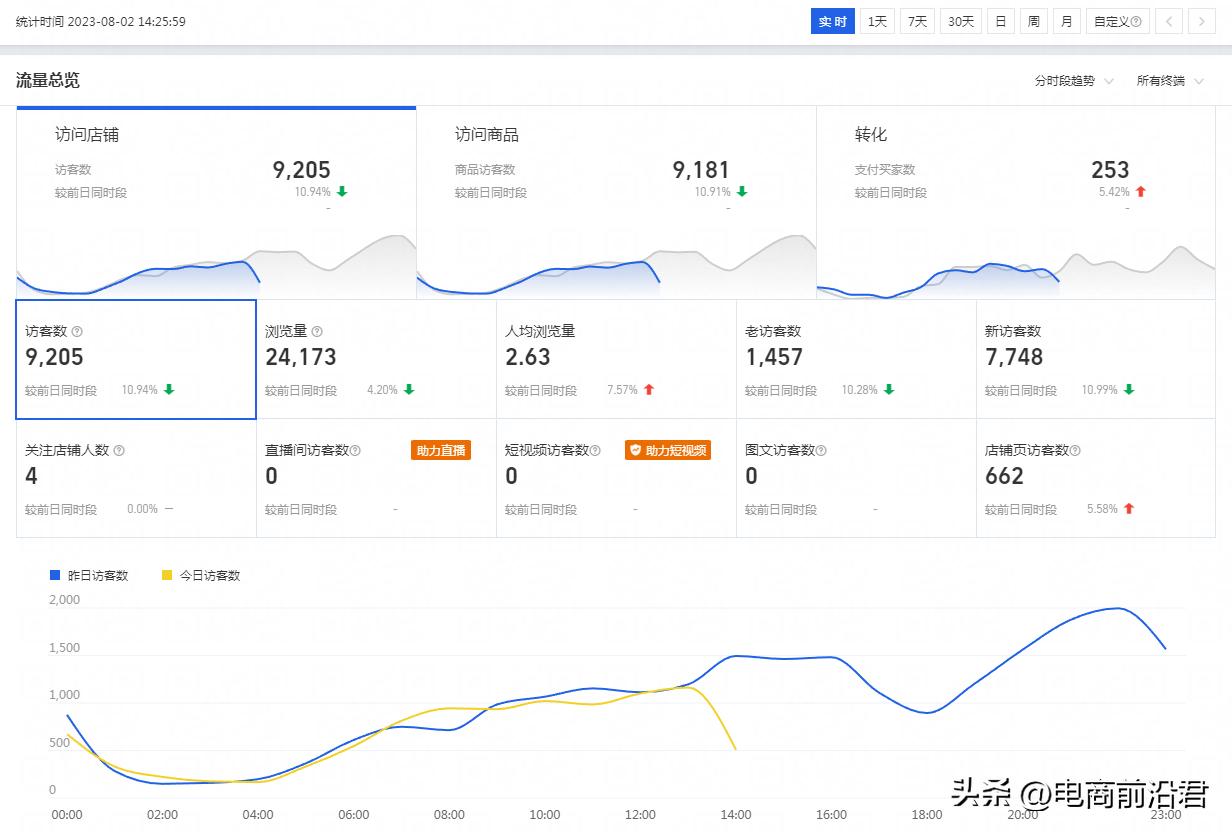Click help icon beside 直播间访客数
This screenshot has height=832, width=1232.
click(355, 451)
